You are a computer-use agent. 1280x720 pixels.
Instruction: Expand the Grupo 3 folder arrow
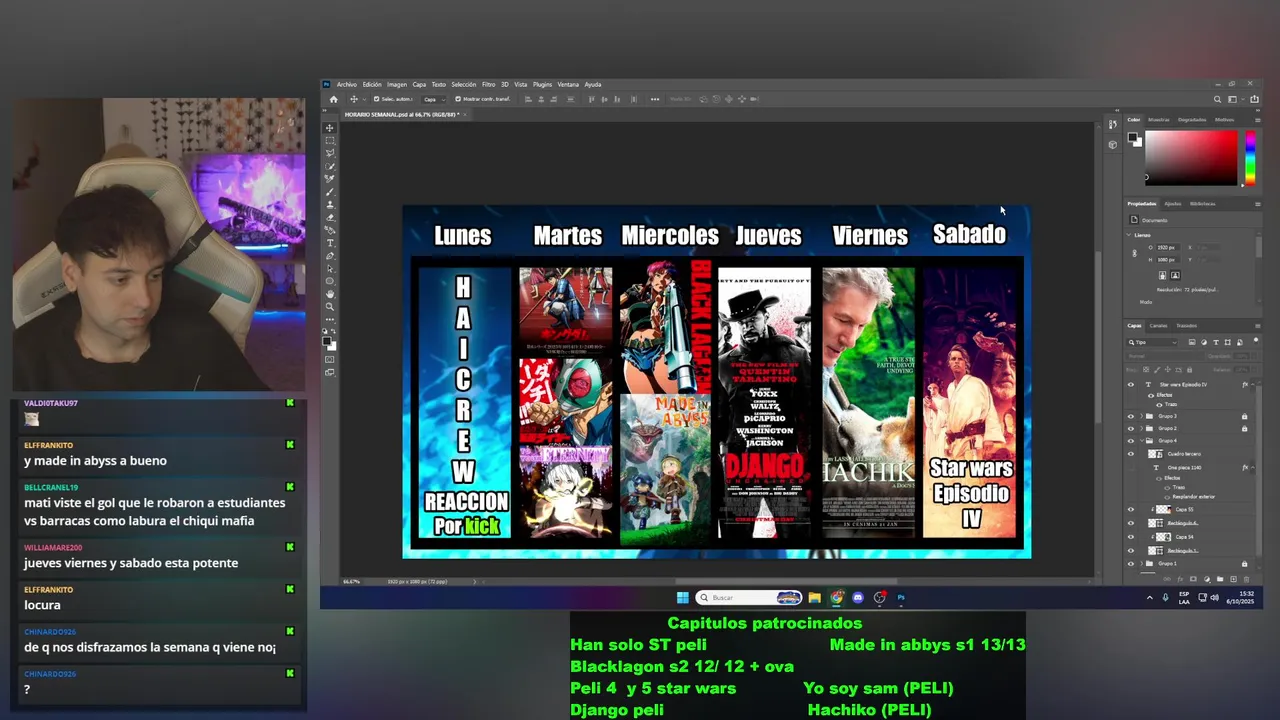point(1141,416)
